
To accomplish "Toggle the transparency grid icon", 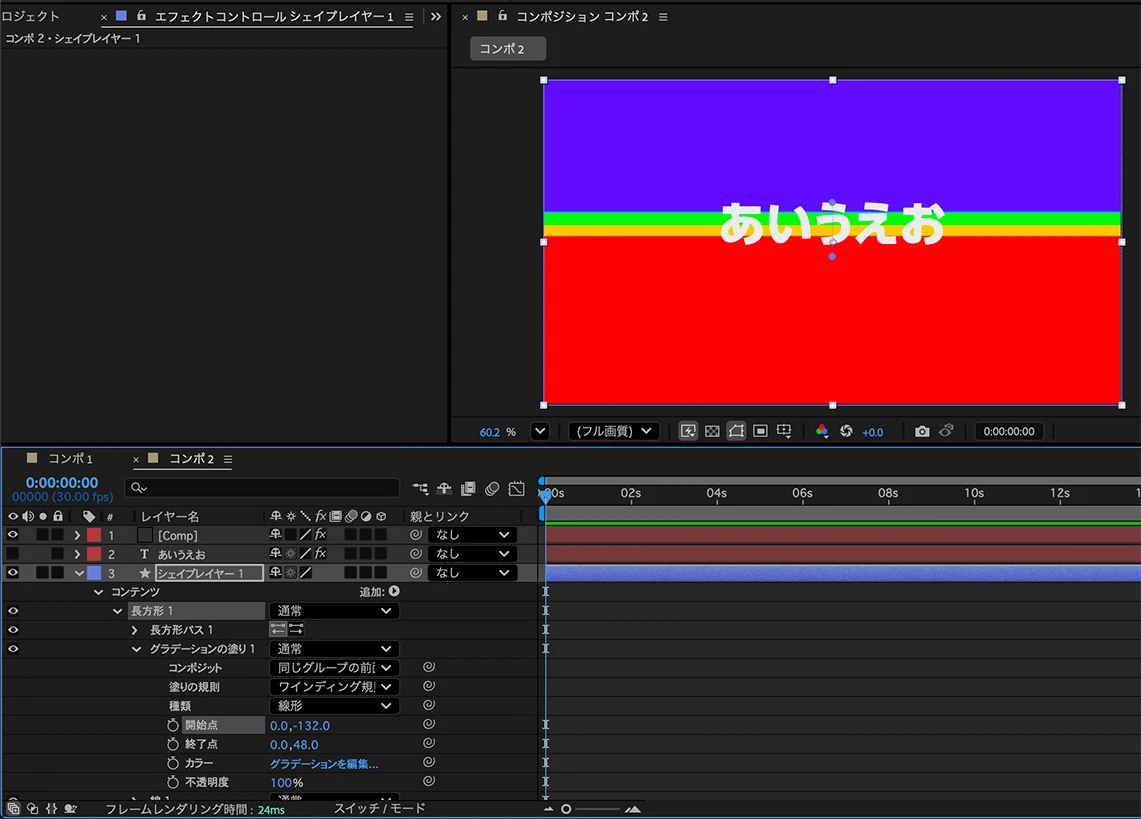I will tap(712, 431).
